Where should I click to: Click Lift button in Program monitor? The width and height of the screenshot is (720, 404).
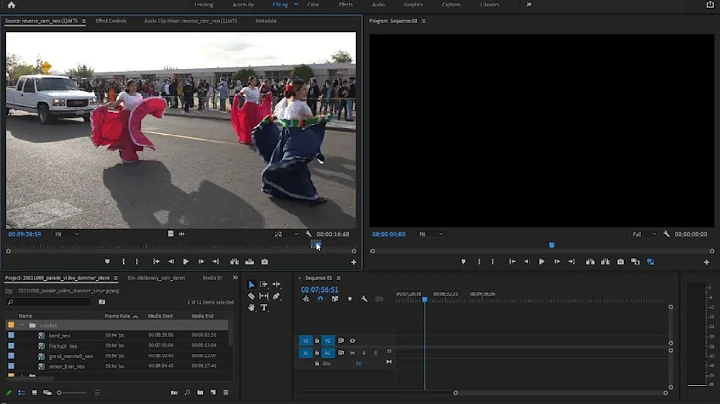[x=590, y=262]
